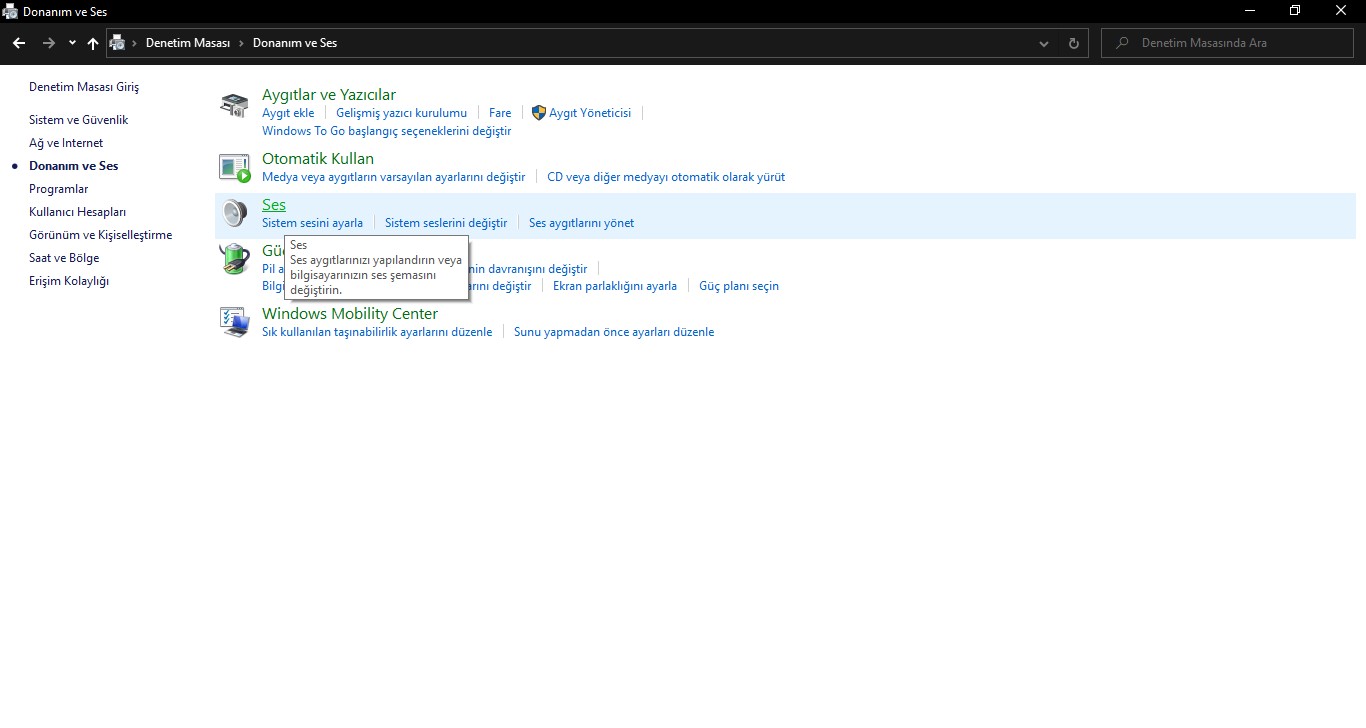
Task: Click the Denetim Masası breadcrumb
Action: point(188,43)
